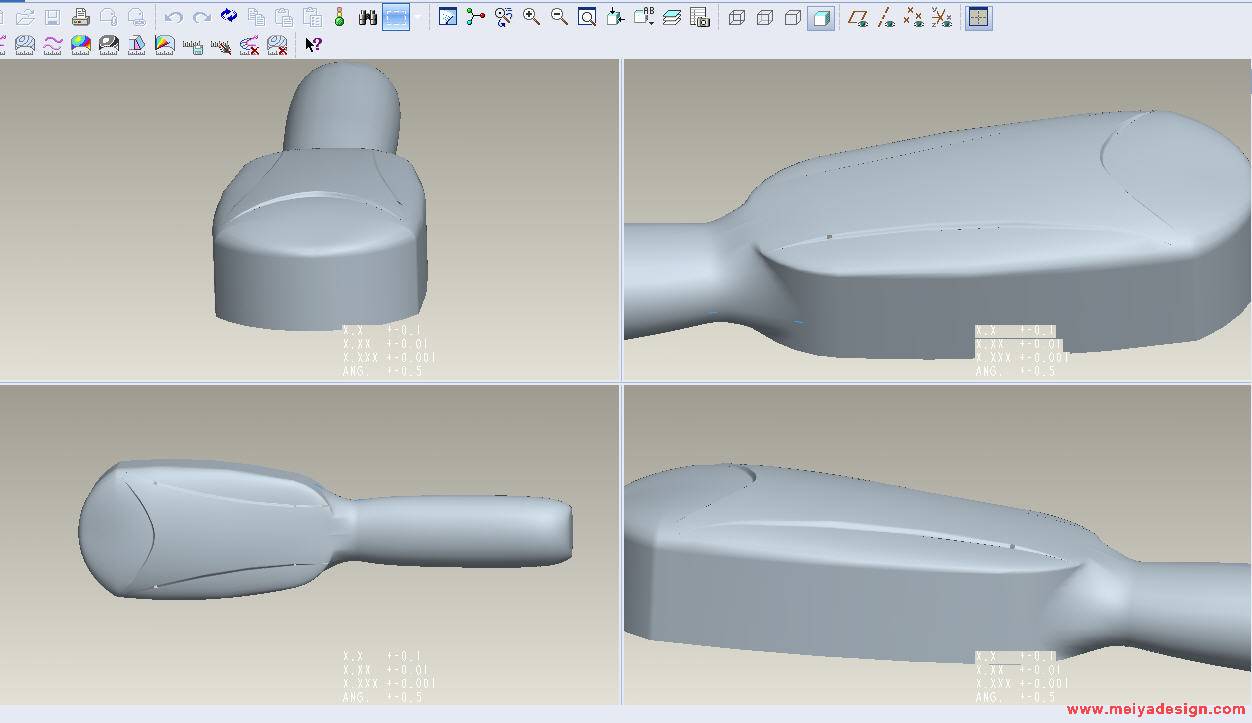The height and width of the screenshot is (723, 1252).
Task: Open the Paste Special icon
Action: [312, 17]
